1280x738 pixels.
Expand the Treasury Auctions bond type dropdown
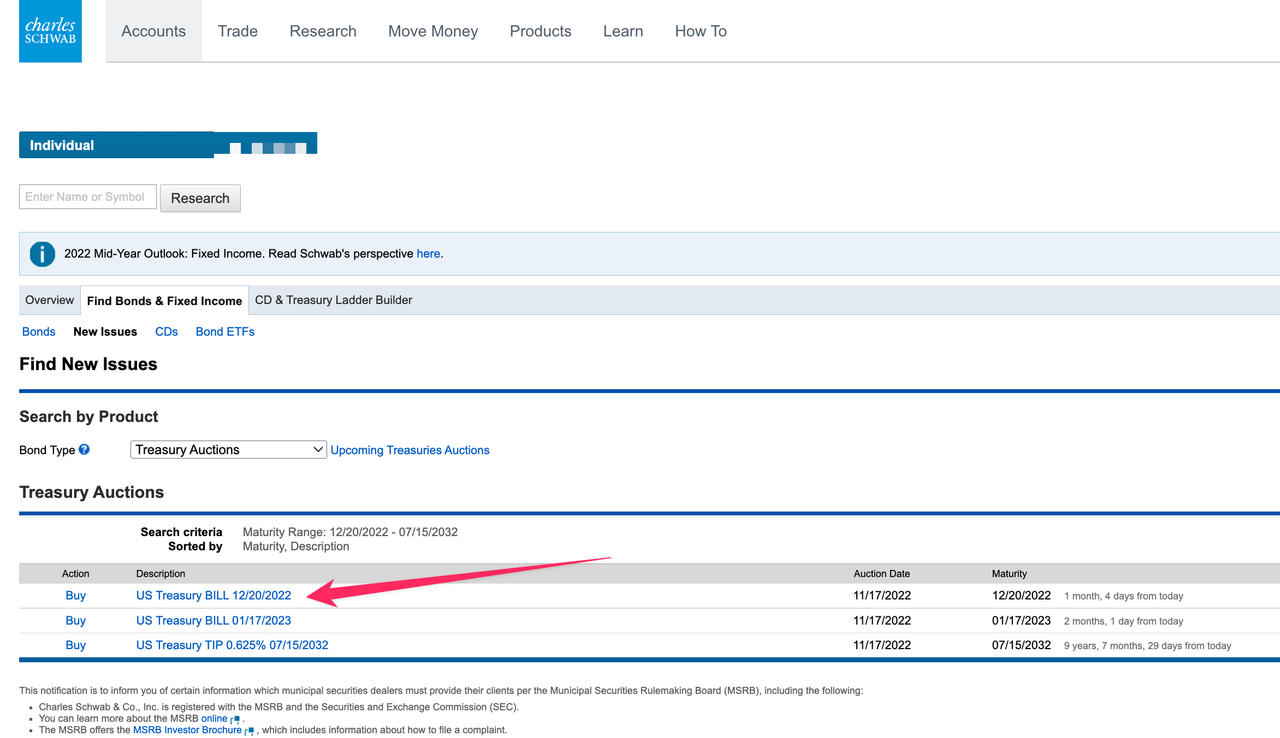click(x=229, y=450)
